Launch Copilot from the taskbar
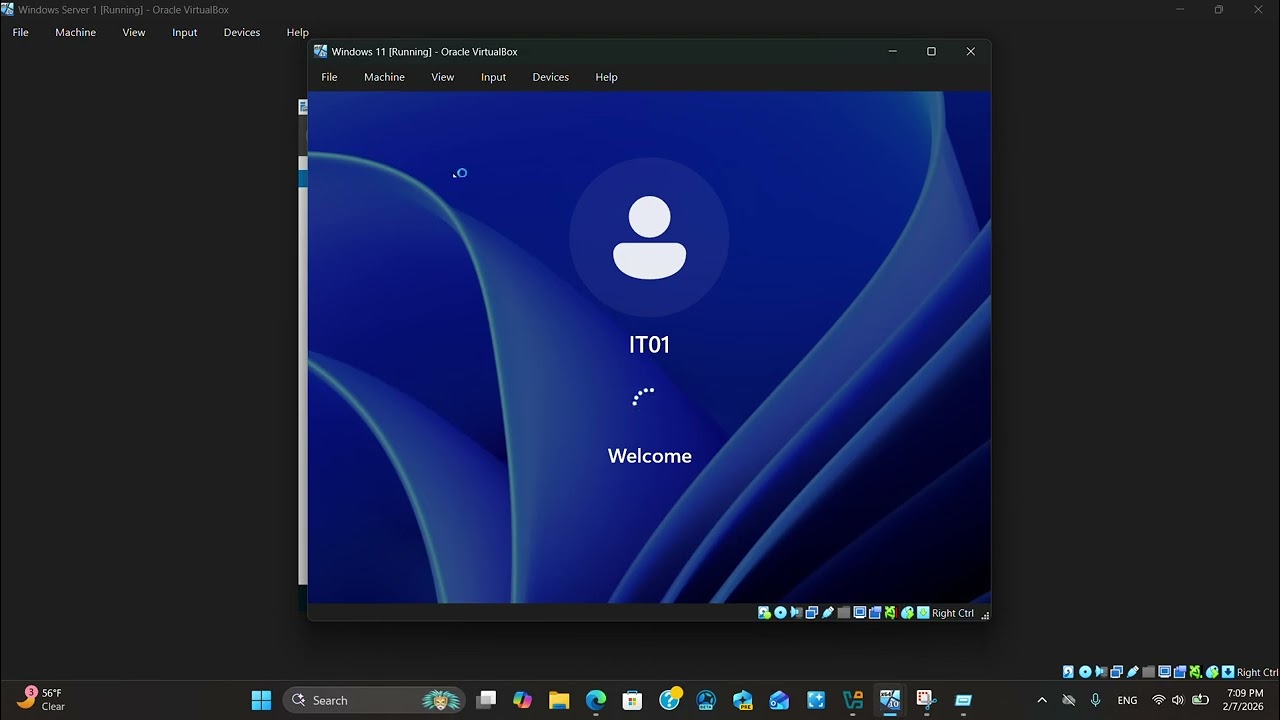This screenshot has height=720, width=1280. click(522, 700)
